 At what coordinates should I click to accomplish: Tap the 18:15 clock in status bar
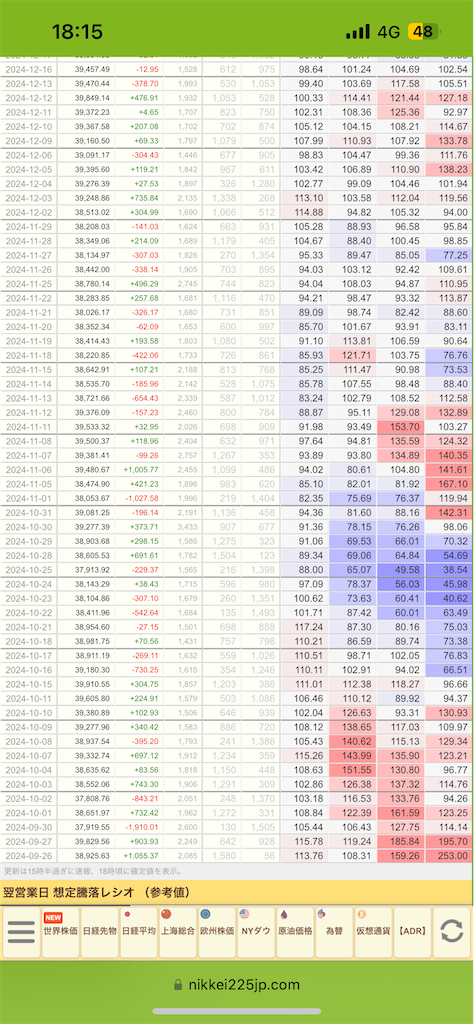[77, 32]
